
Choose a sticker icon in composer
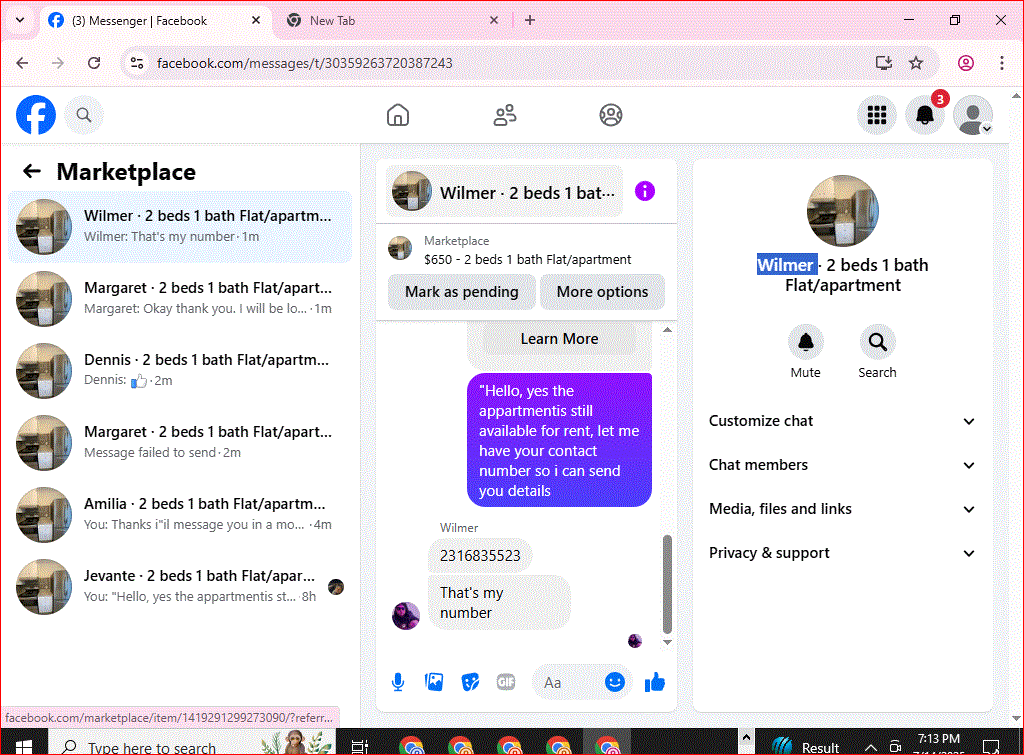tap(470, 683)
